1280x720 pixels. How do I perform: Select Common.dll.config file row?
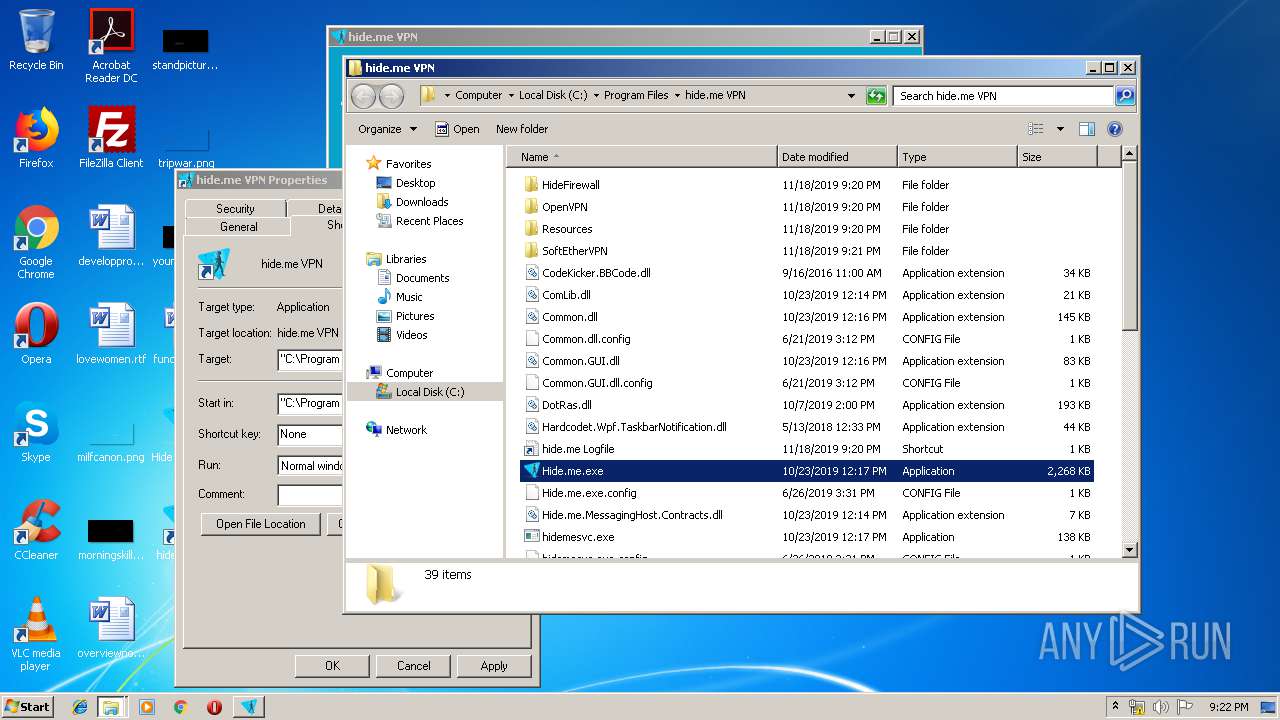[x=807, y=339]
